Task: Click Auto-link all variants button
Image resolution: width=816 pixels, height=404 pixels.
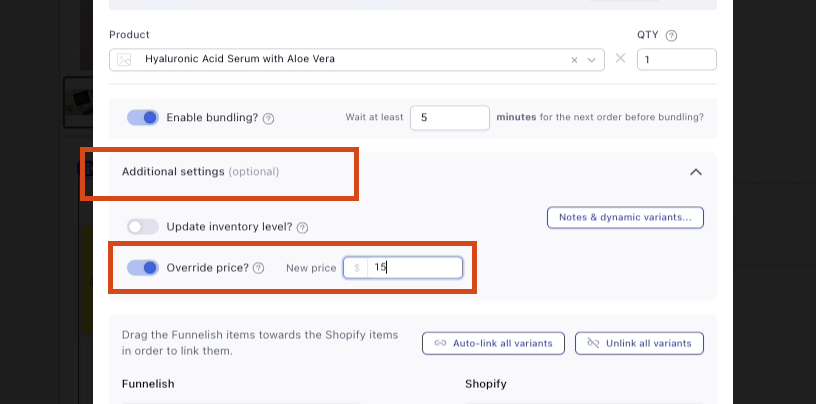Action: (494, 343)
